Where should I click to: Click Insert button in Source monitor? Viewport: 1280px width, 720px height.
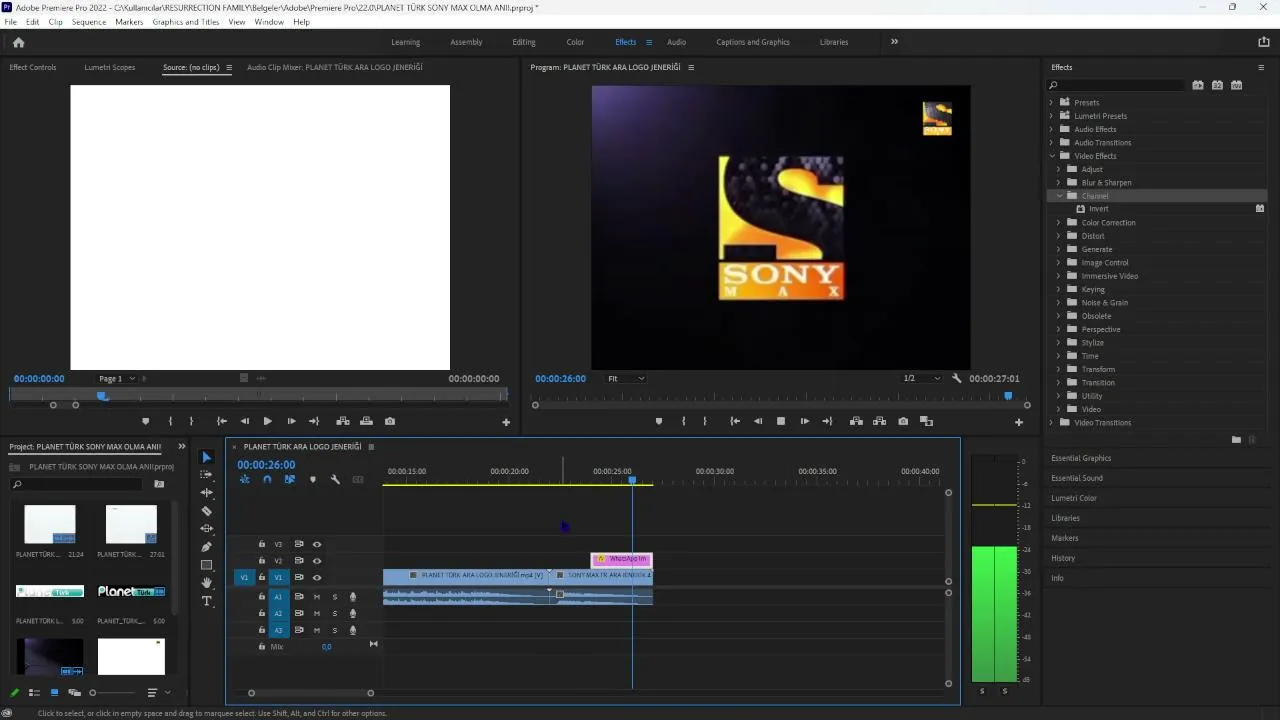[343, 421]
